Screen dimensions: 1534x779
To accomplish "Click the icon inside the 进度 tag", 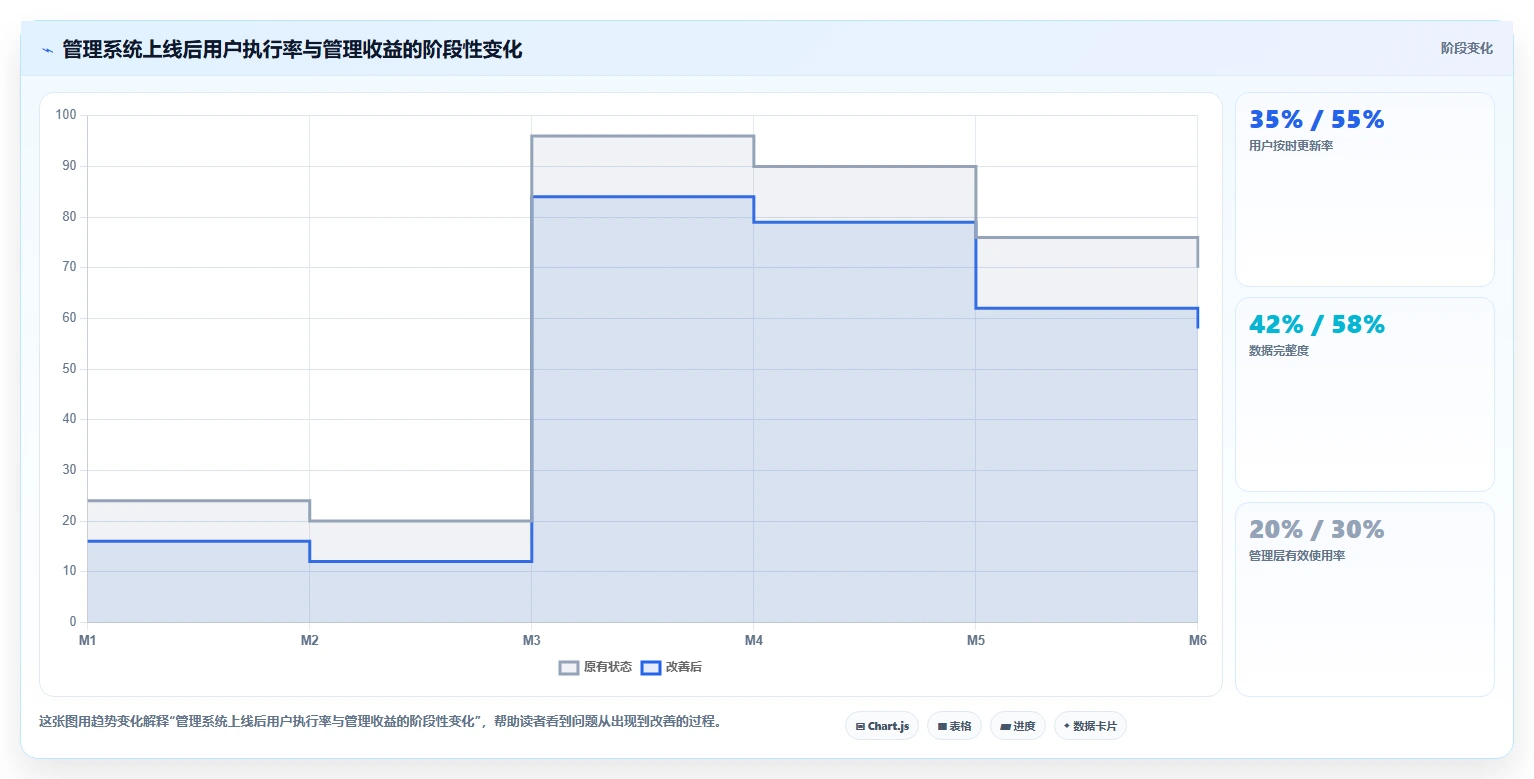I will coord(1005,727).
